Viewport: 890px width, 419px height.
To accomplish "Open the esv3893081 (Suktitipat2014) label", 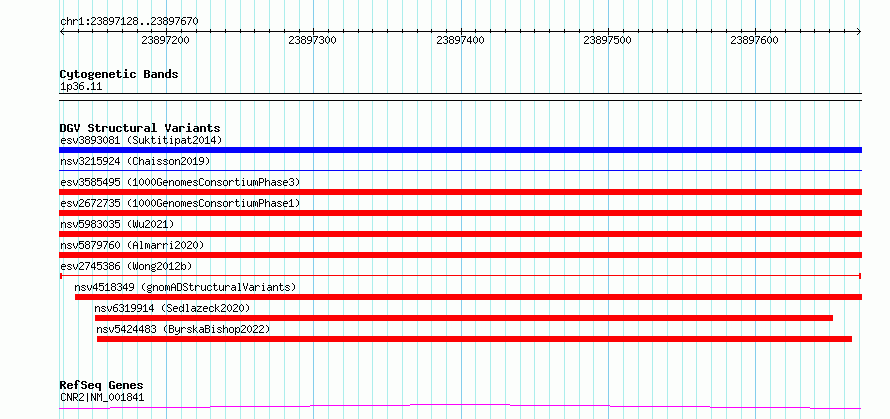I will click(141, 140).
